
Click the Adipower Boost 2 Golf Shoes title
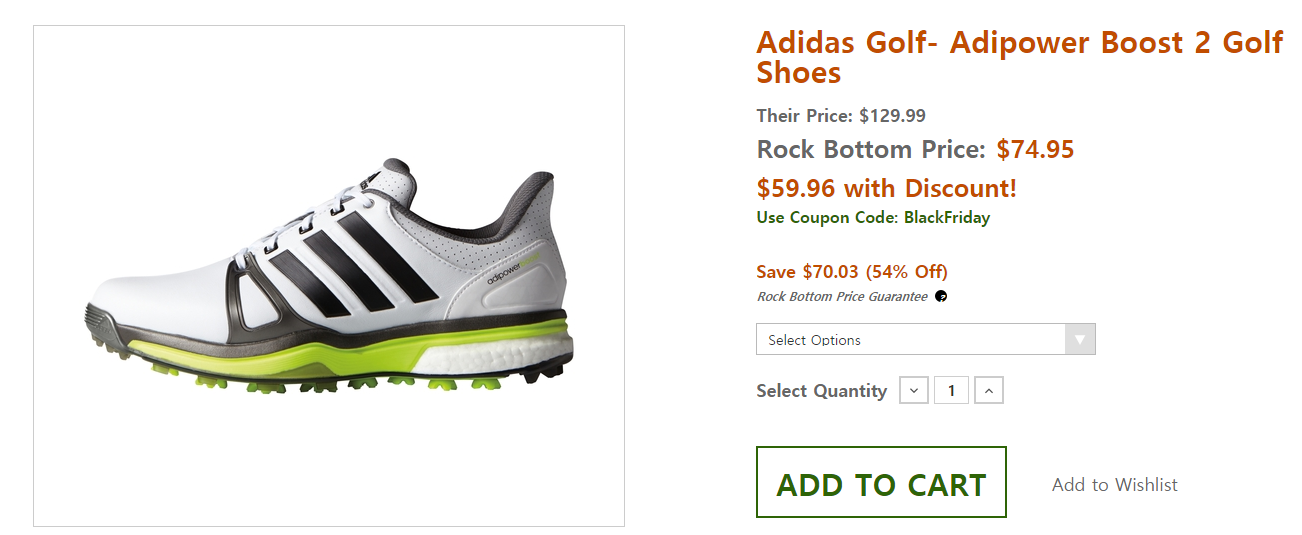pyautogui.click(x=1019, y=57)
